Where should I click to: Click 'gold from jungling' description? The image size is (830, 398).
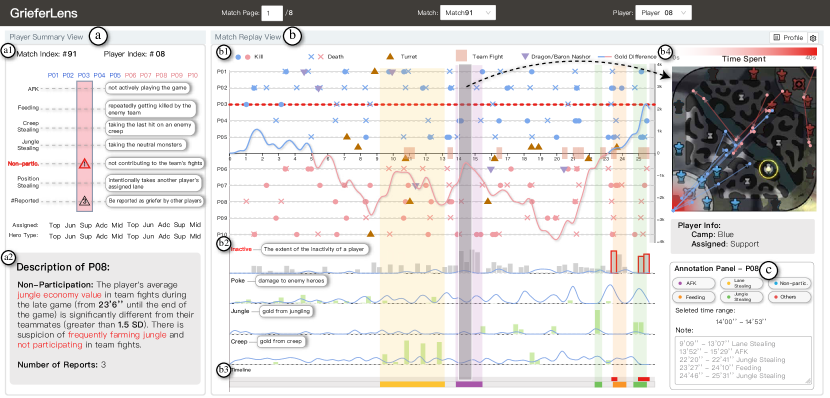(x=285, y=312)
